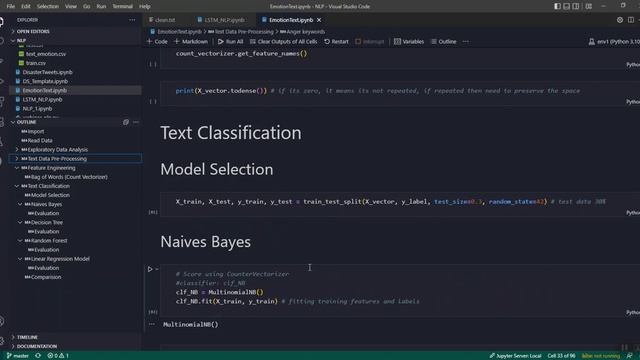
Task: Click the Naives Bayes heading cell
Action: click(206, 242)
